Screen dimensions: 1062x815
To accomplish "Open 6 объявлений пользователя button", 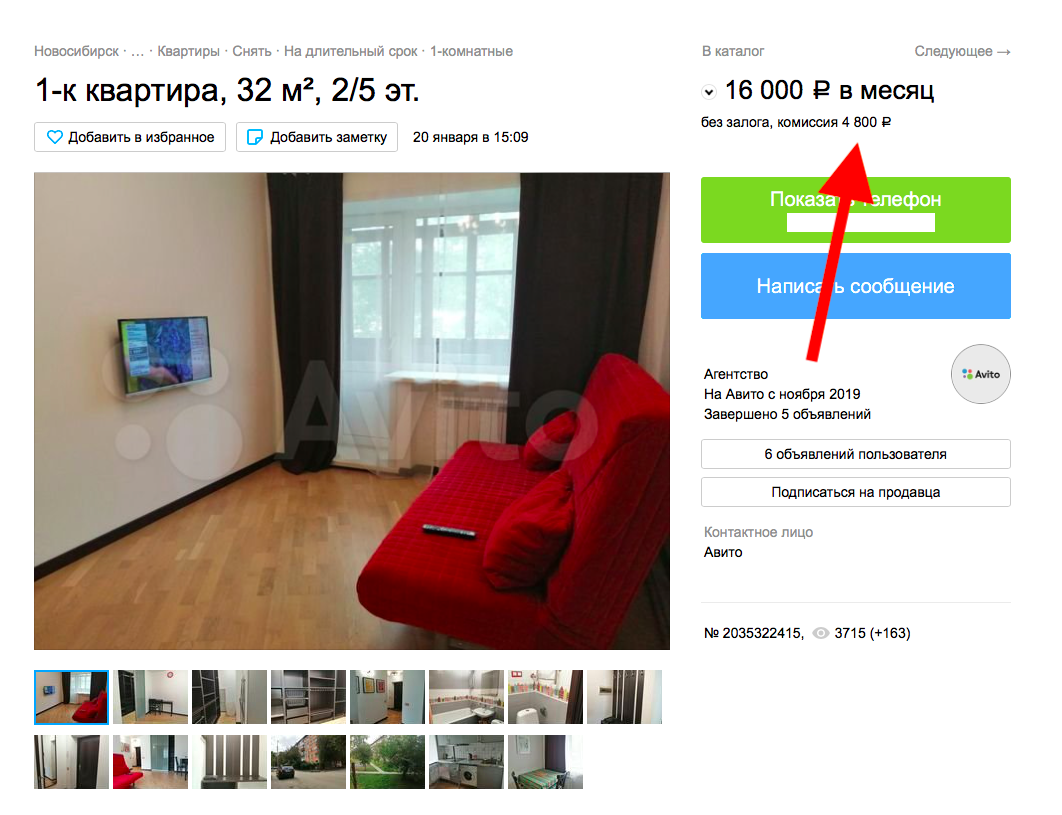I will pyautogui.click(x=855, y=454).
